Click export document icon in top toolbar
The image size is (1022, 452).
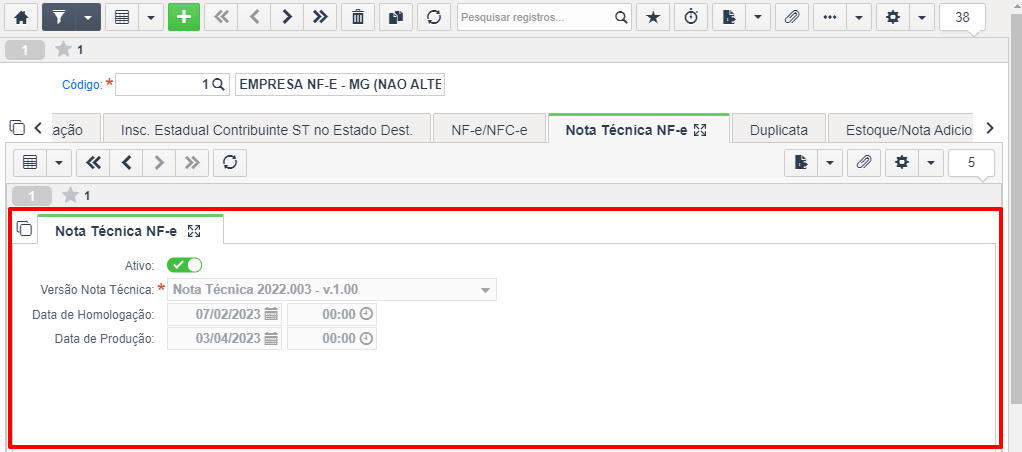(728, 18)
